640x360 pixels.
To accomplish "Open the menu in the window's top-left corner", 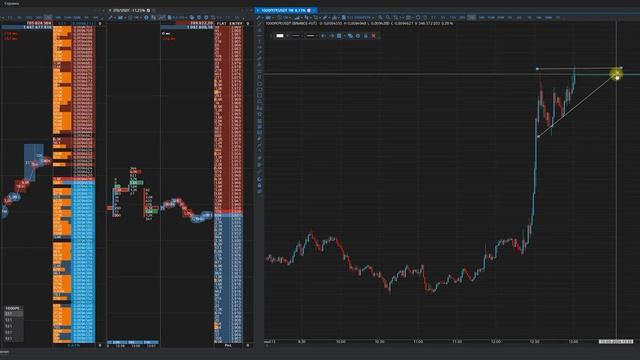I will (x=10, y=3).
